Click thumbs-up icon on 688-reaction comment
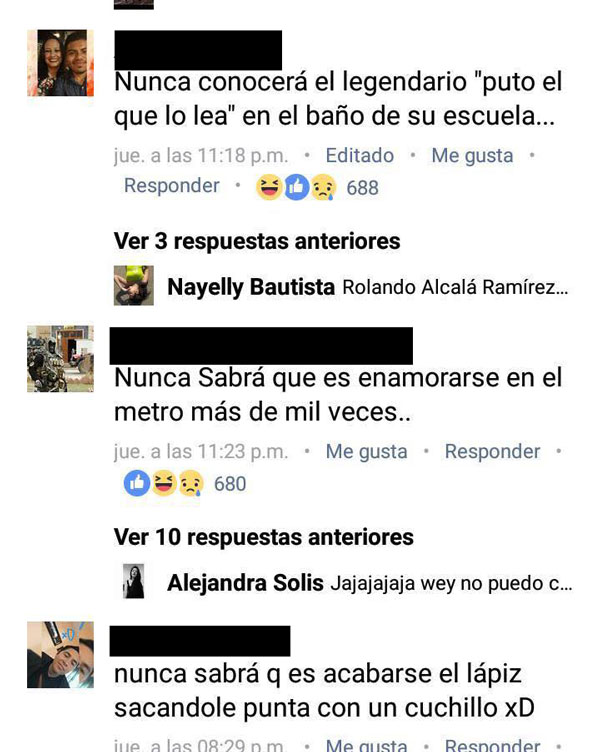Image resolution: width=600 pixels, height=752 pixels. coord(297,187)
